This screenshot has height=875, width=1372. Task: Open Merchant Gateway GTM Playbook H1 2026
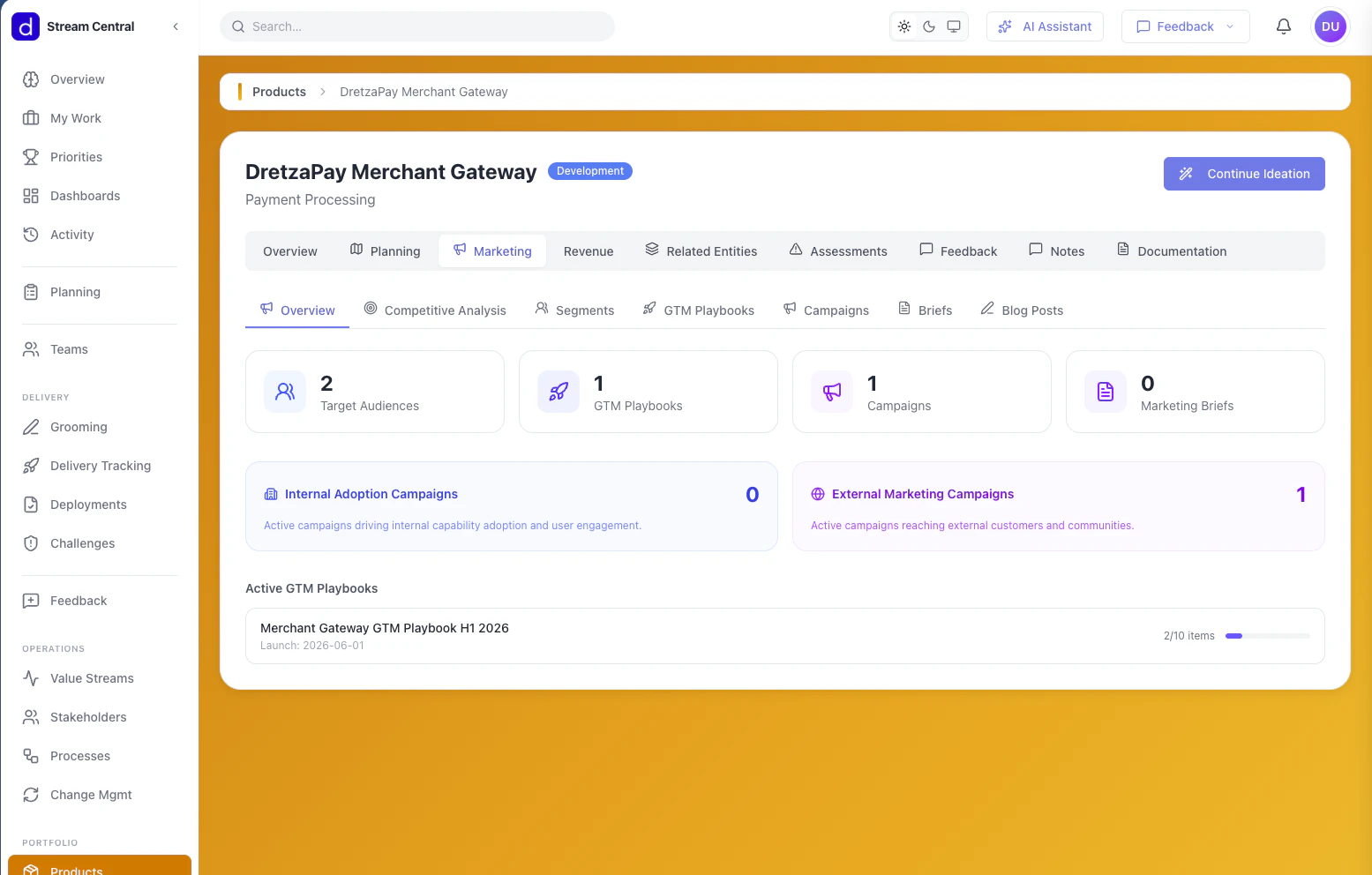point(785,636)
